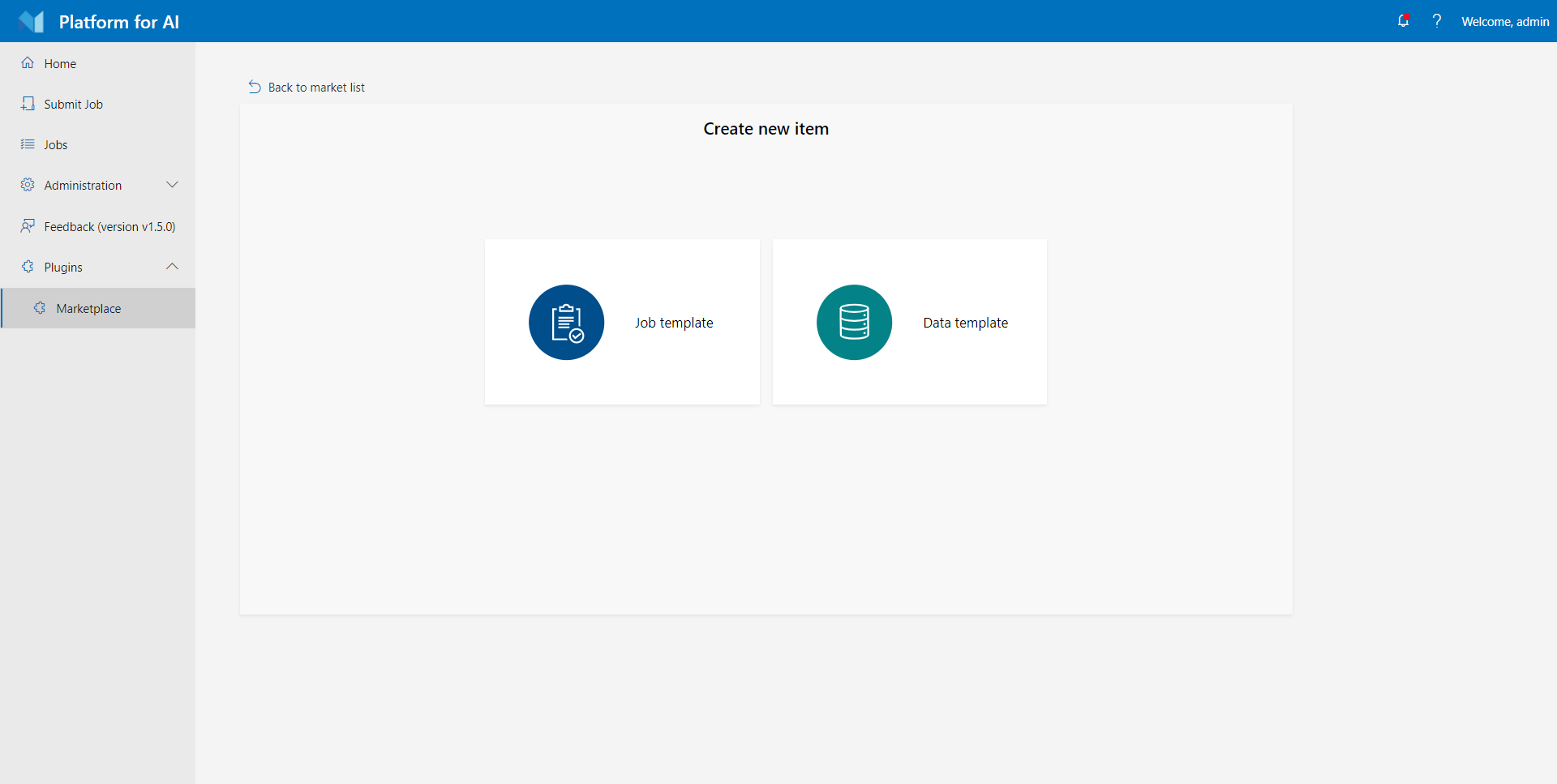Image resolution: width=1557 pixels, height=784 pixels.
Task: Click the Feedback person icon
Action: [x=28, y=226]
